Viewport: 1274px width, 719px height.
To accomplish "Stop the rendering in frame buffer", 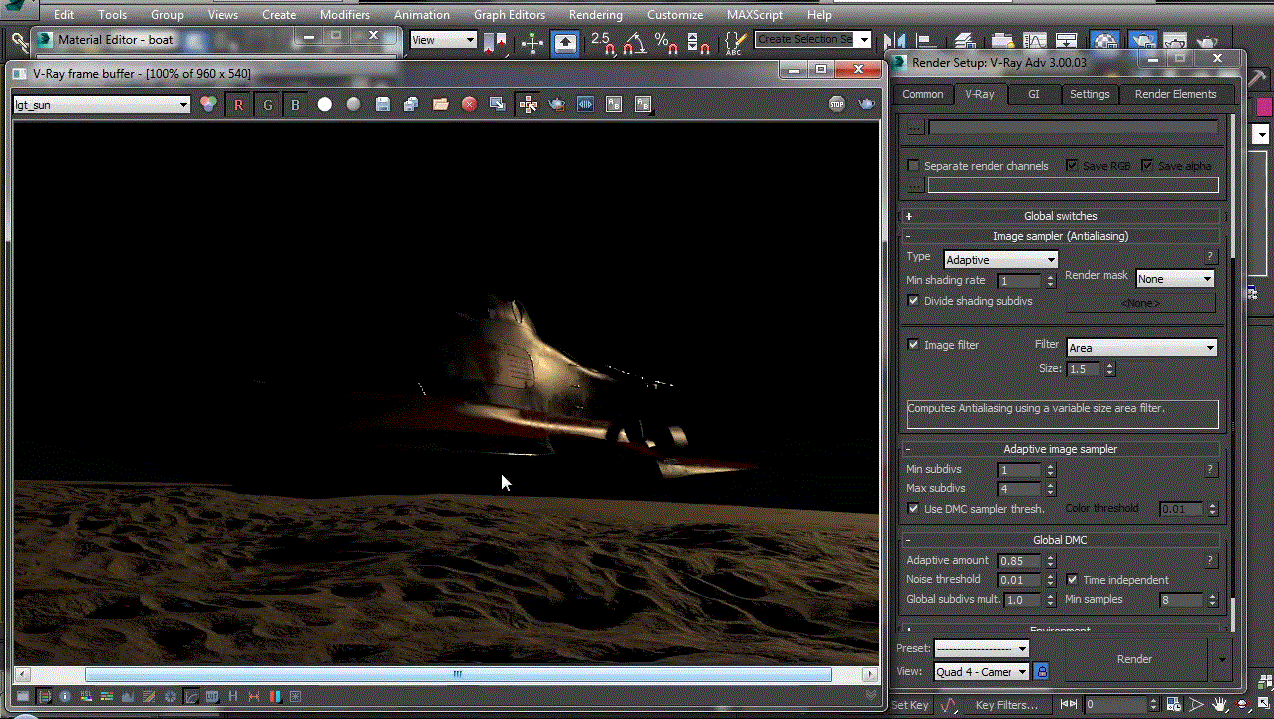I will click(x=837, y=104).
